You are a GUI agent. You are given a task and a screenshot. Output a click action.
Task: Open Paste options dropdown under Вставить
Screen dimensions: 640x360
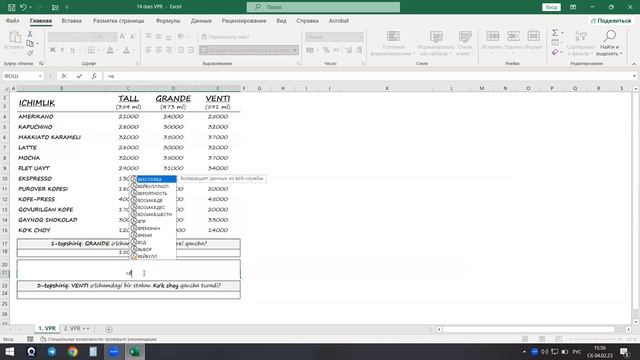pyautogui.click(x=14, y=52)
